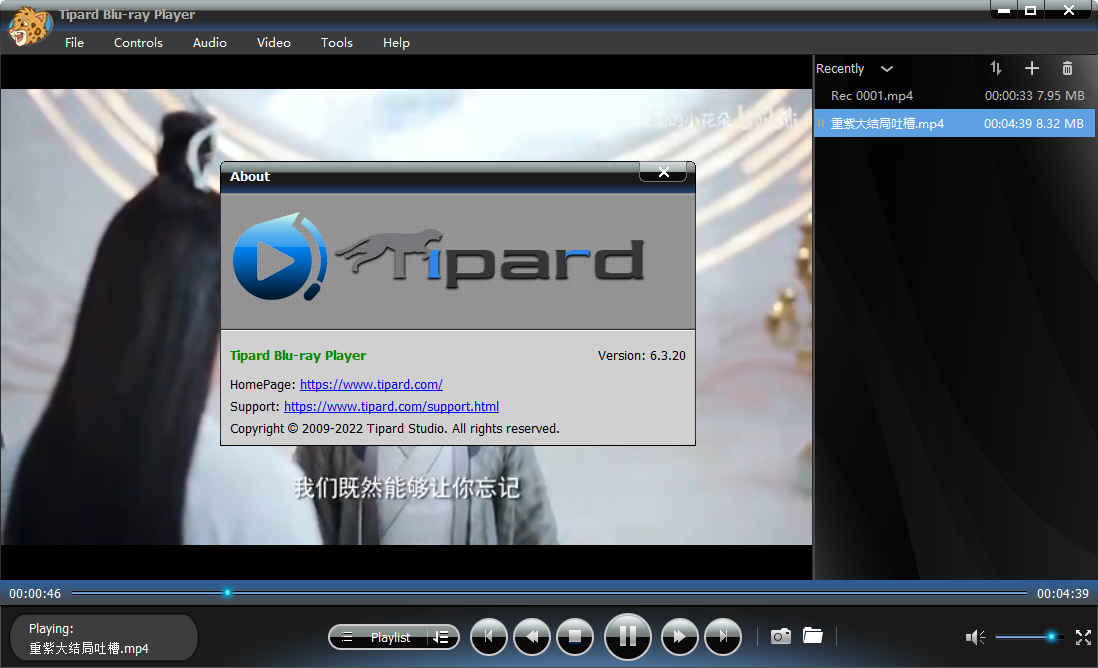Click the copyright notice text
The width and height of the screenshot is (1098, 668).
pos(394,429)
